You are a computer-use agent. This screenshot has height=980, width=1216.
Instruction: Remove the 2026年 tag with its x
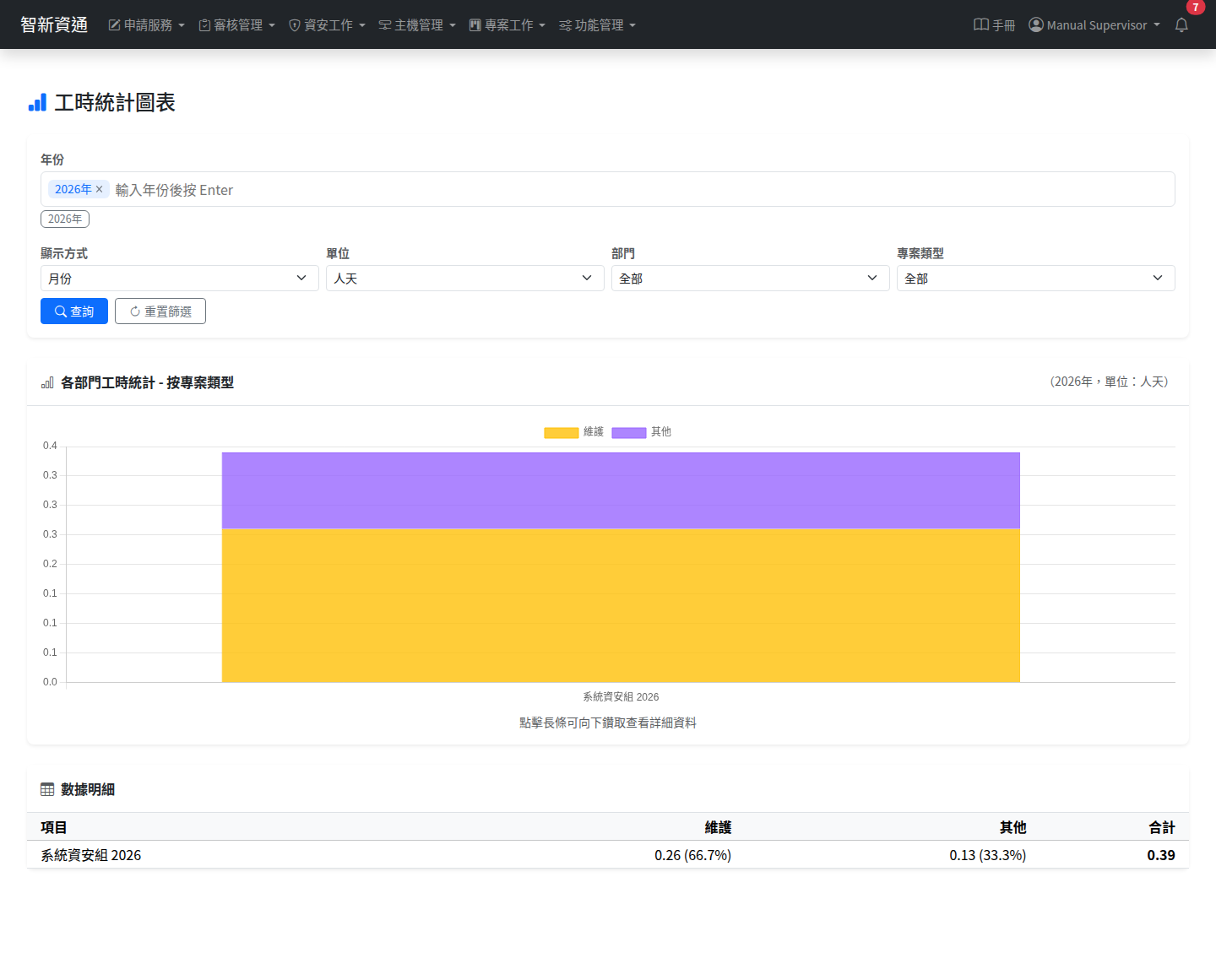99,189
